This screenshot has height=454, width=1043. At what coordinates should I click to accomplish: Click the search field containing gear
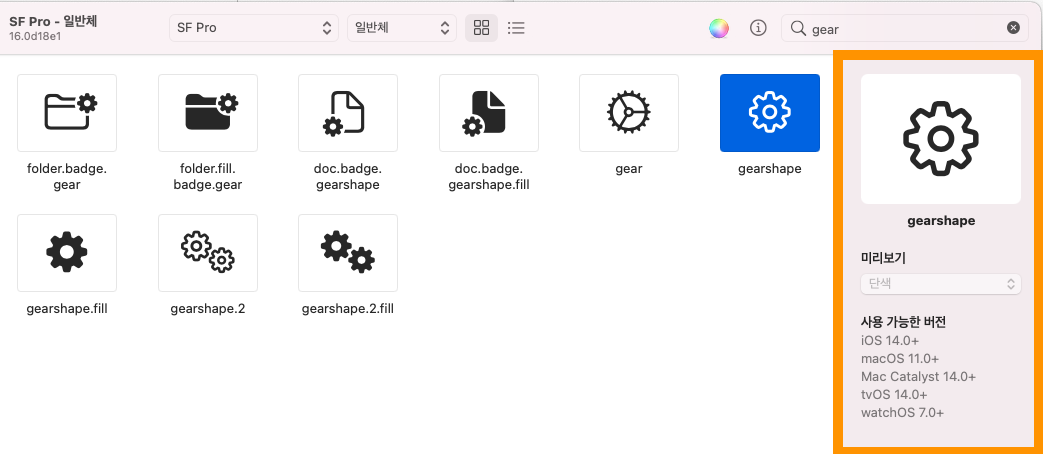point(905,28)
